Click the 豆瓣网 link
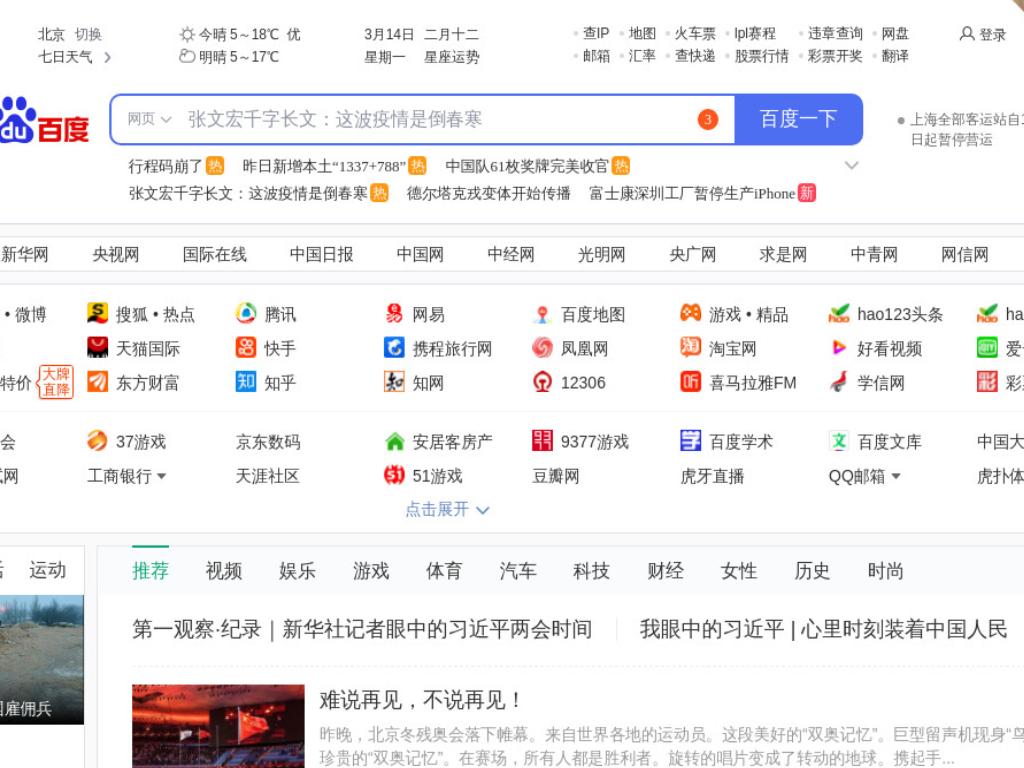 pos(556,476)
